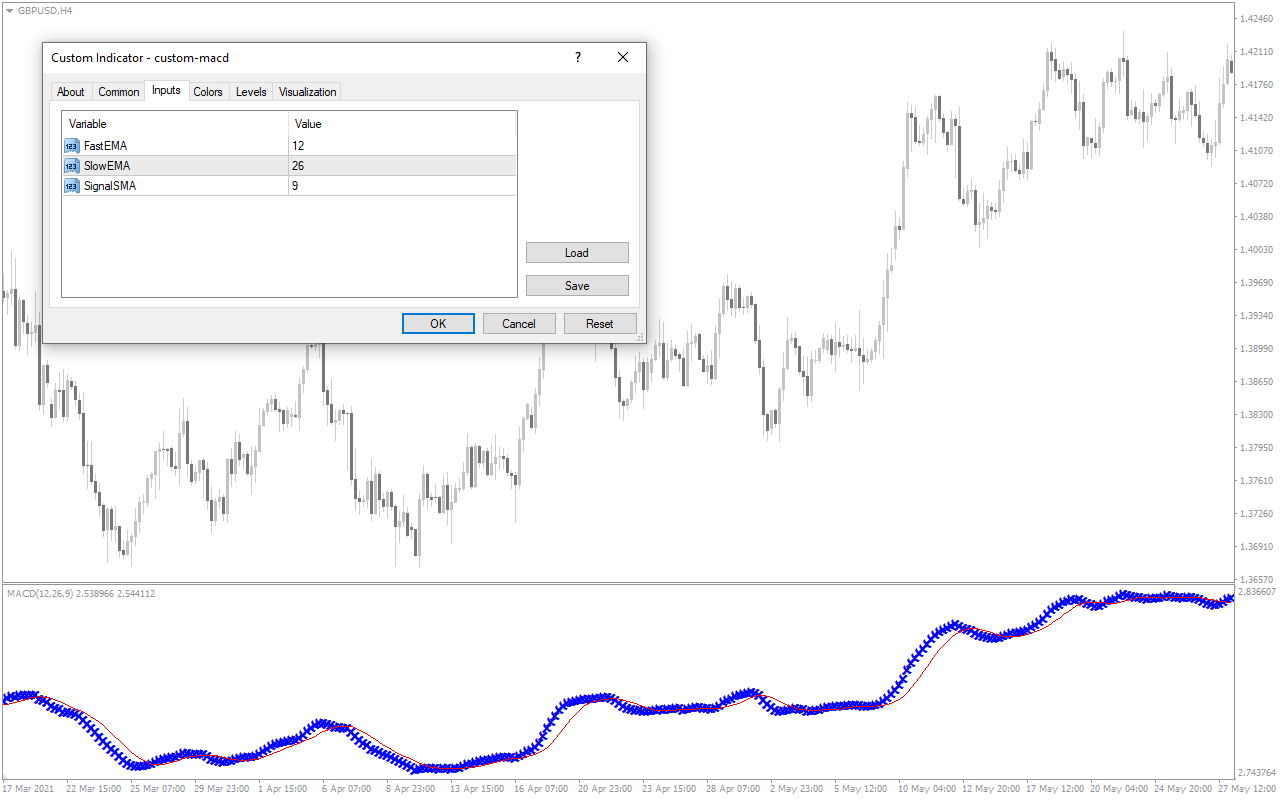Confirm with the OK button
This screenshot has width=1280, height=800.
(438, 324)
